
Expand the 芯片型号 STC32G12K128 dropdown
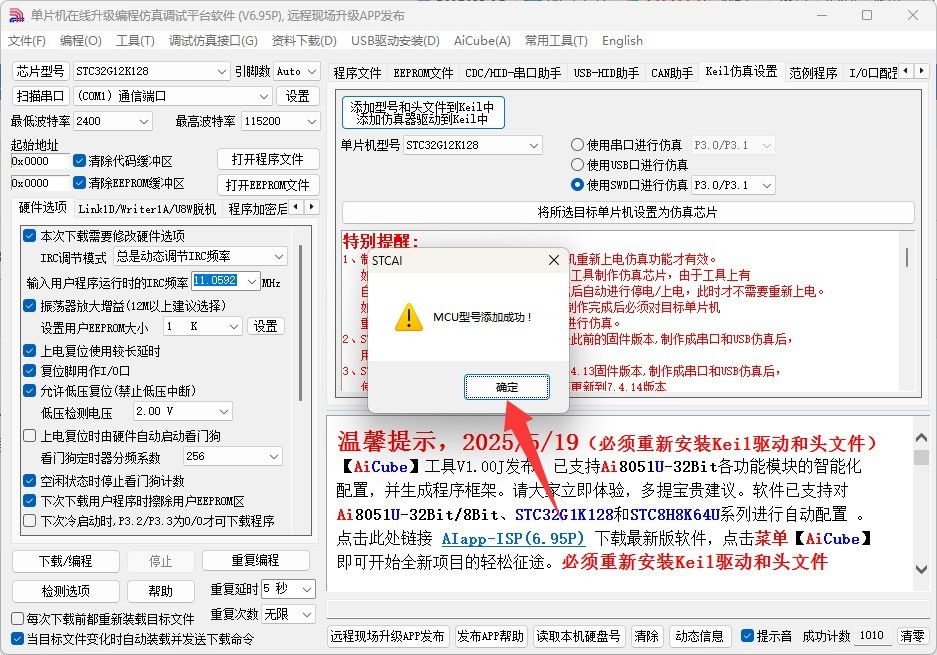point(222,71)
